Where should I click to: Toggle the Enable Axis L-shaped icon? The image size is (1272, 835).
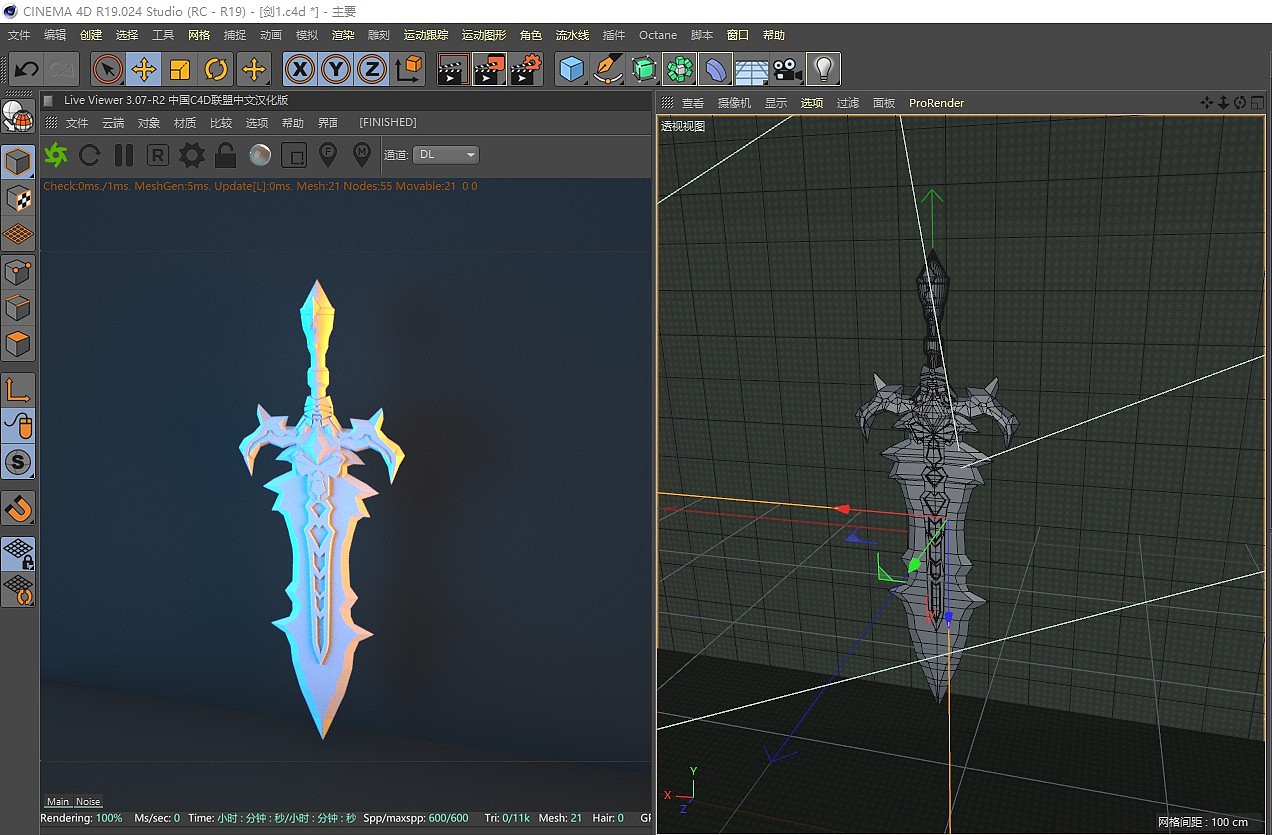tap(19, 389)
